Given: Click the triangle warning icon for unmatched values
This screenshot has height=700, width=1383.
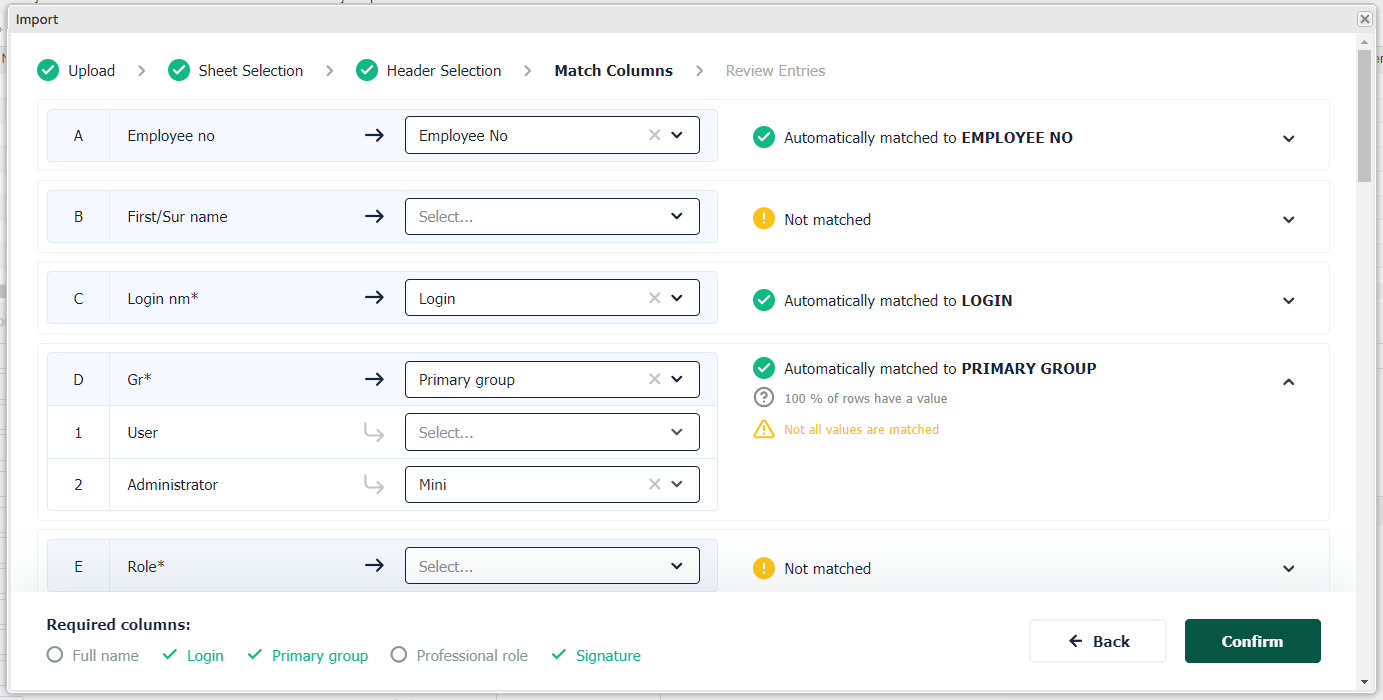Looking at the screenshot, I should pos(764,429).
